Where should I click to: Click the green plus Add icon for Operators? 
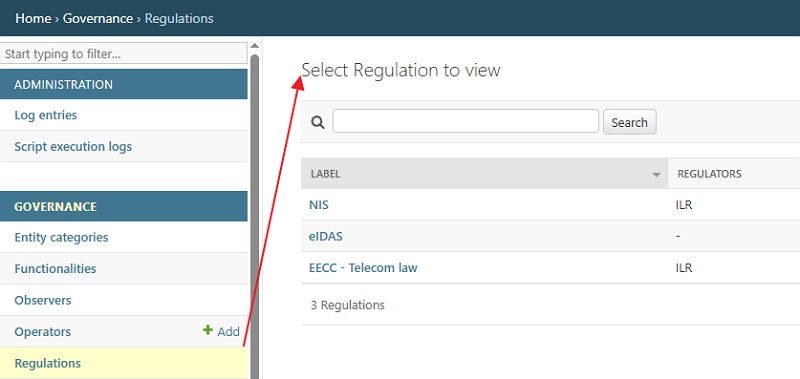click(x=208, y=331)
